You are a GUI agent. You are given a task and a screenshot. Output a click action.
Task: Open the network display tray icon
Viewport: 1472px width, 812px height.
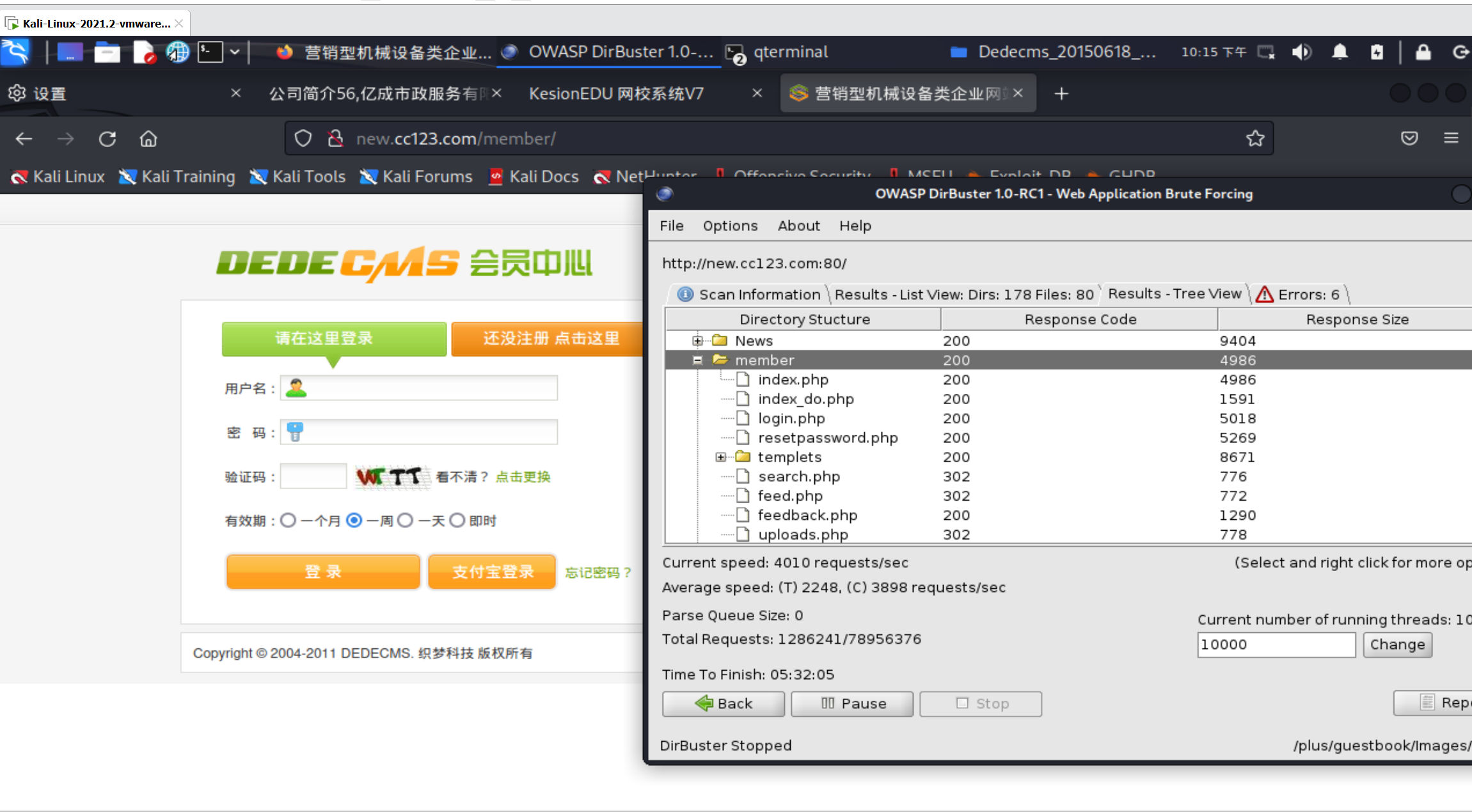click(x=1266, y=52)
